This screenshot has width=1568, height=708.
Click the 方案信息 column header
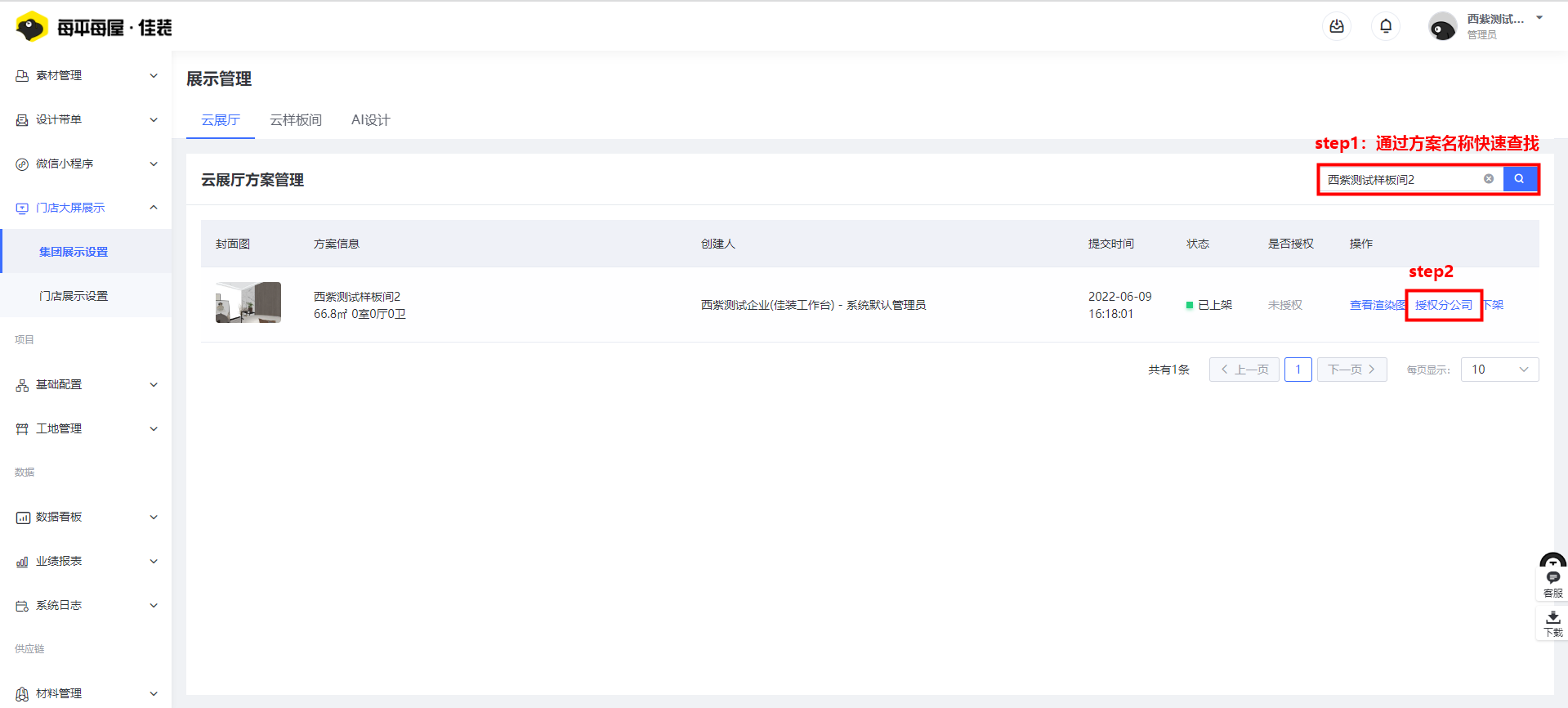pyautogui.click(x=337, y=244)
